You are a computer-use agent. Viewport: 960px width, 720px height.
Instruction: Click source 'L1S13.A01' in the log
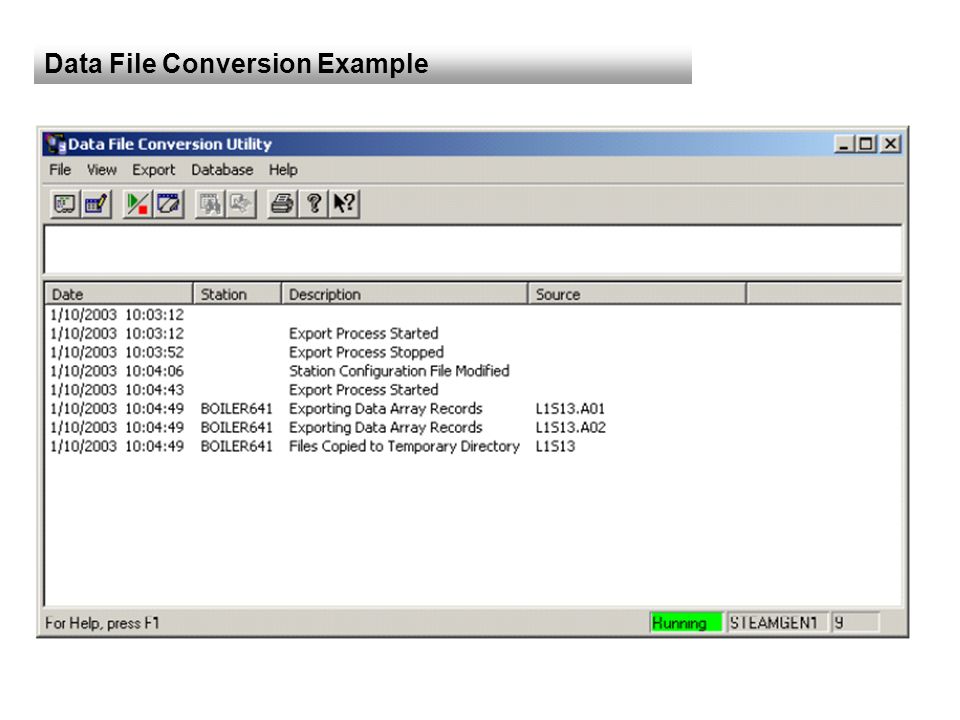(x=570, y=409)
